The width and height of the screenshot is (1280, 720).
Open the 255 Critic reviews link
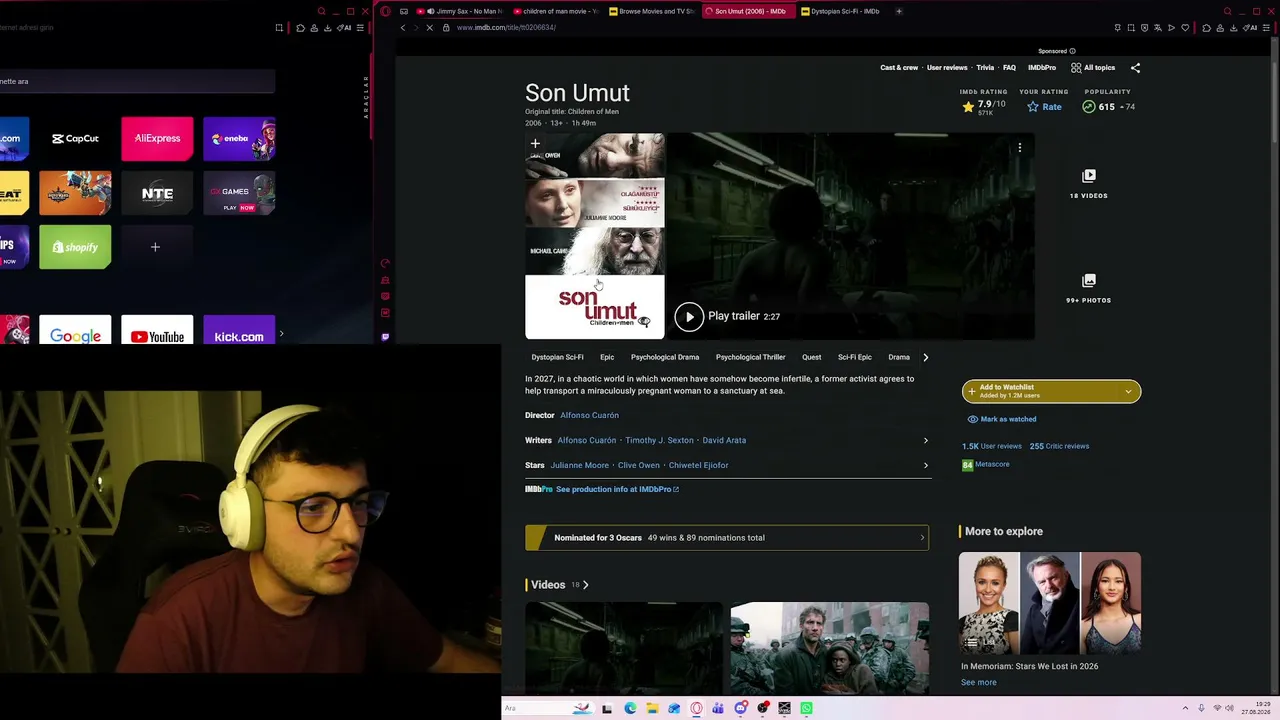pos(1059,446)
